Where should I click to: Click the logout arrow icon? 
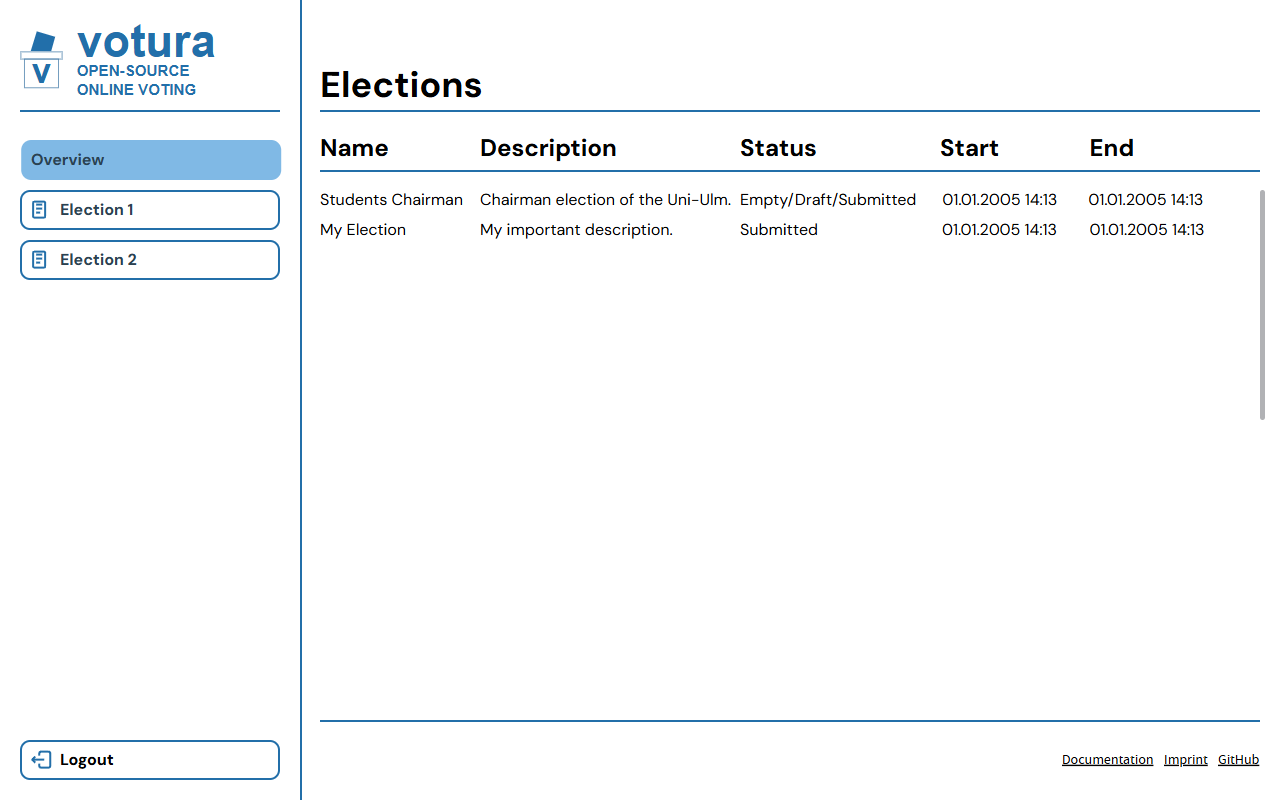click(x=41, y=760)
